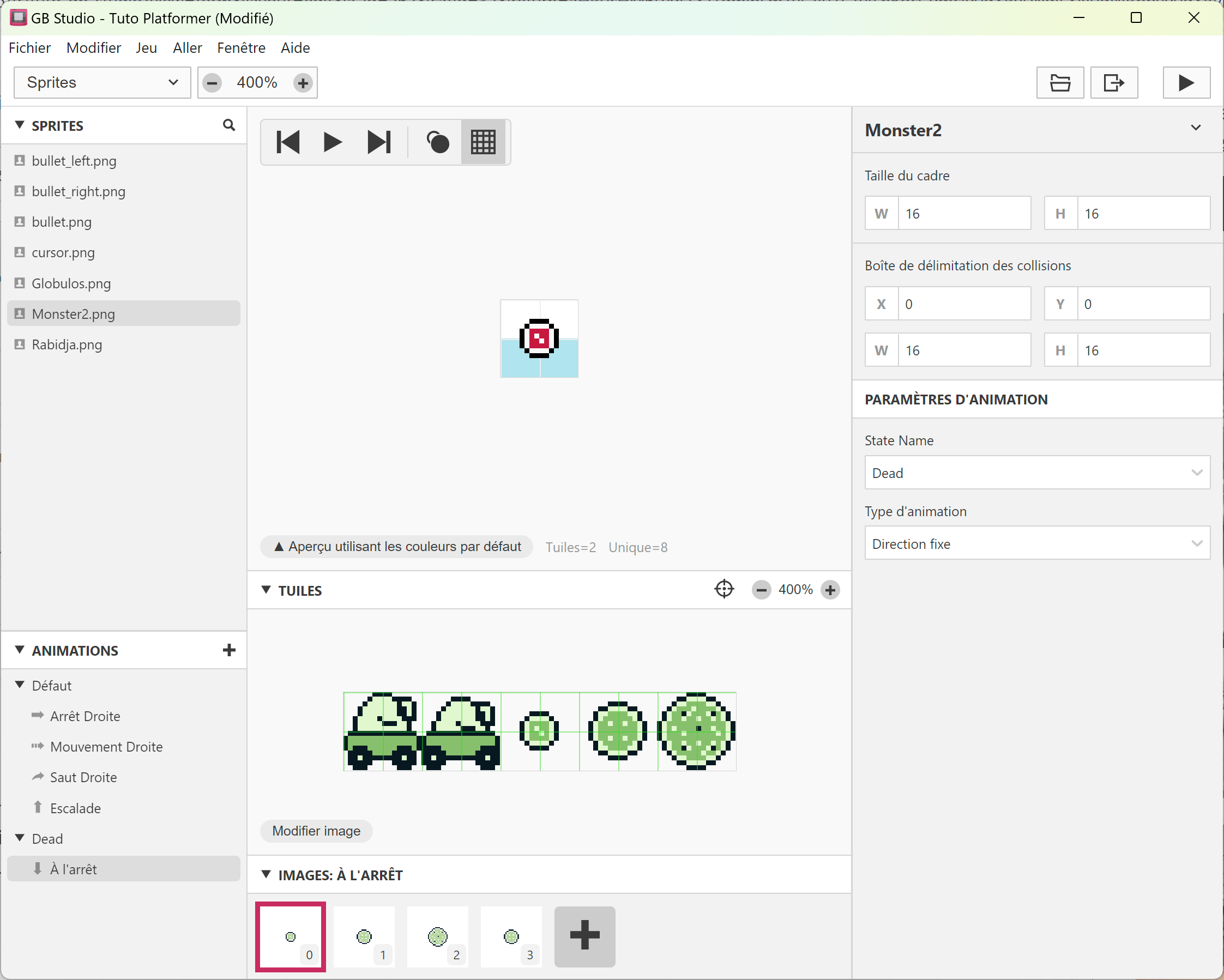Viewport: 1224px width, 980px height.
Task: Run the game with the play button
Action: (1186, 83)
